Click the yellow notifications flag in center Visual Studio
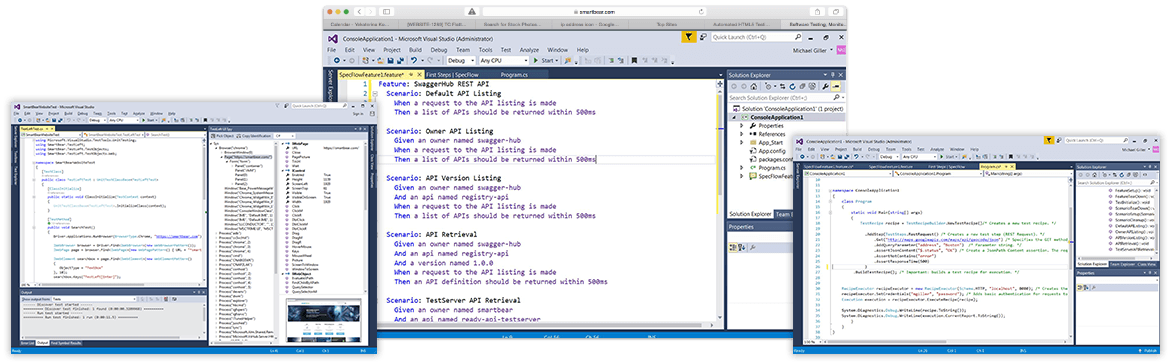This screenshot has height=363, width=1170. tap(689, 37)
